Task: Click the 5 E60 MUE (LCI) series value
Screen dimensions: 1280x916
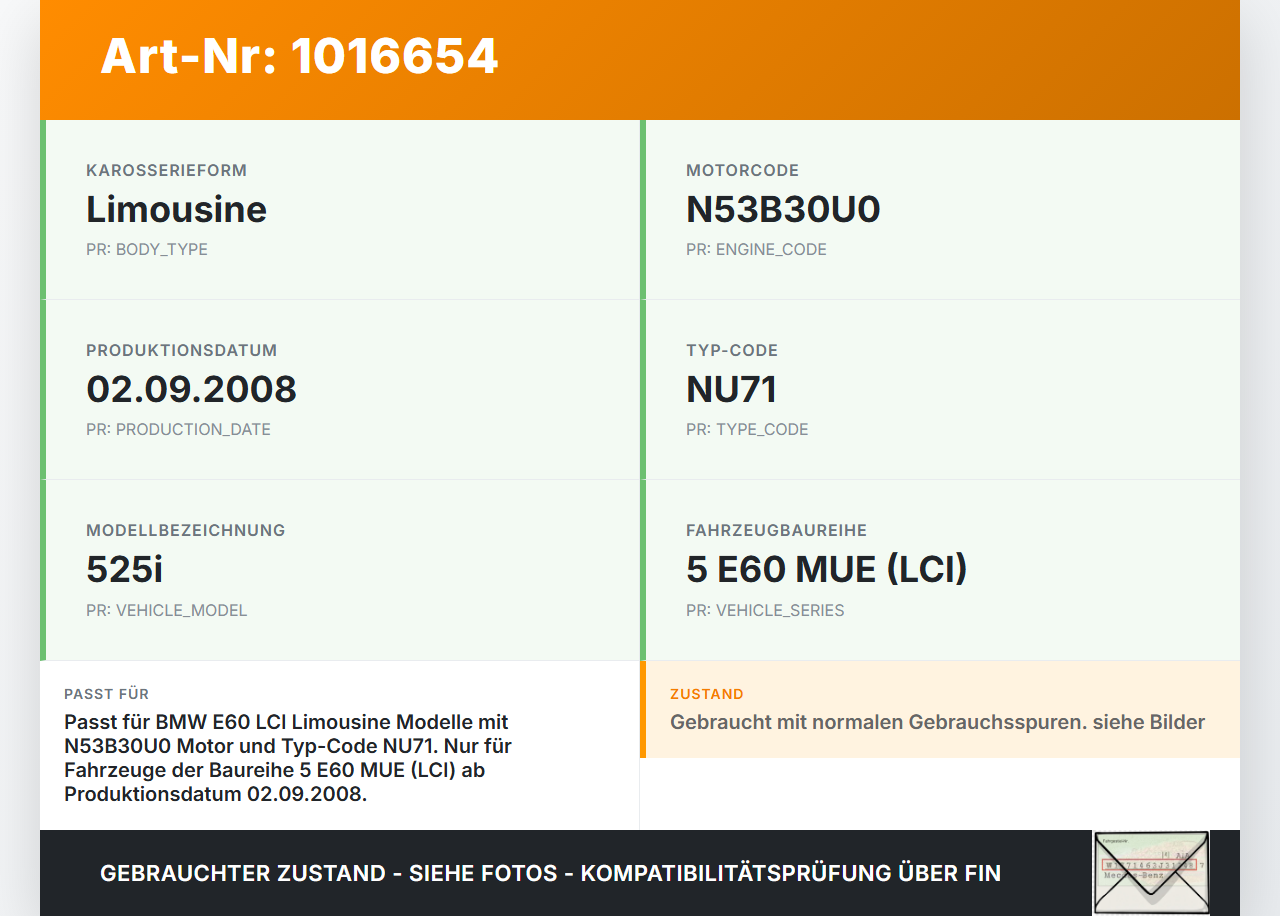Action: coord(826,570)
